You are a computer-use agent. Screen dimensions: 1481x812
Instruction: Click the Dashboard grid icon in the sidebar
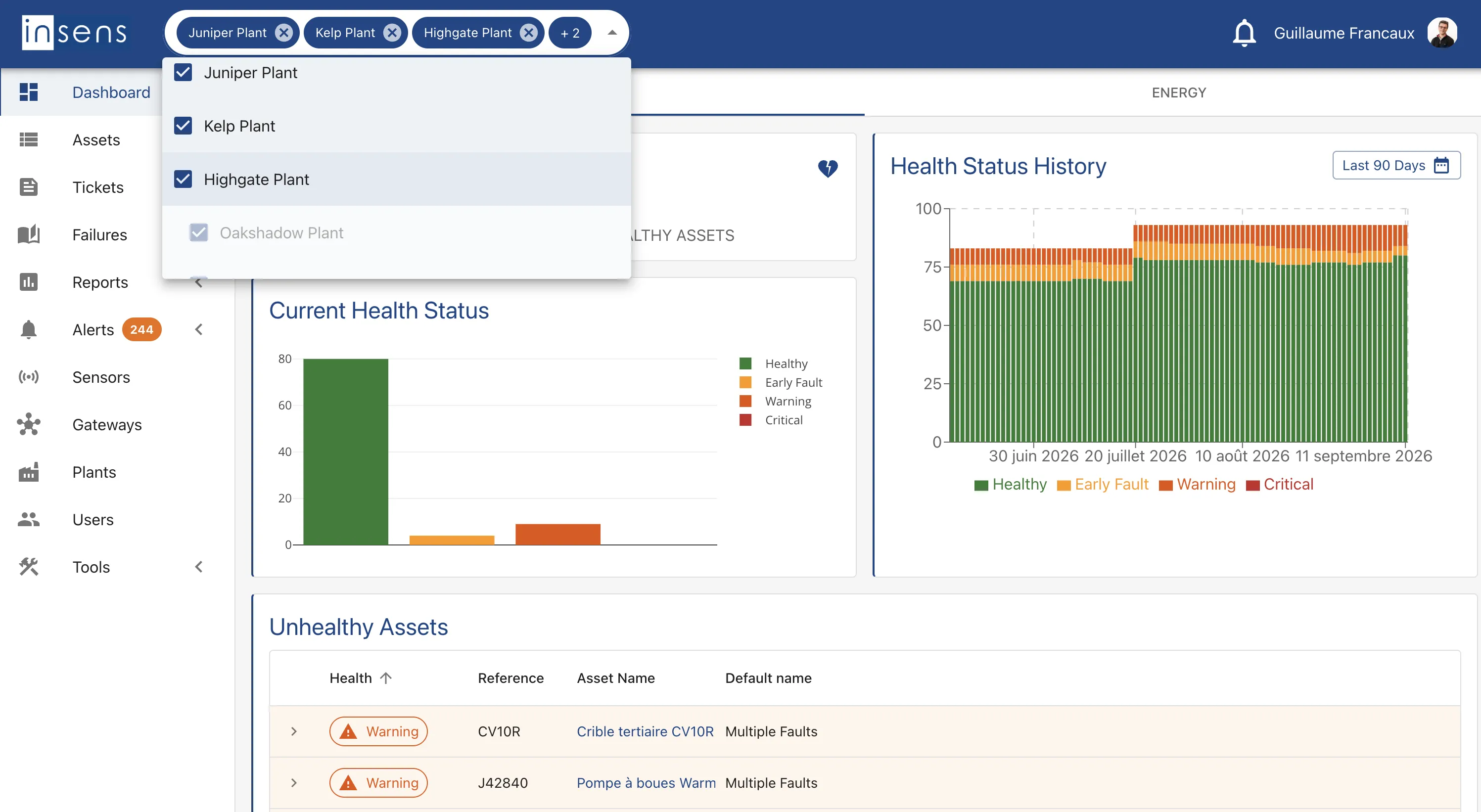tap(28, 92)
